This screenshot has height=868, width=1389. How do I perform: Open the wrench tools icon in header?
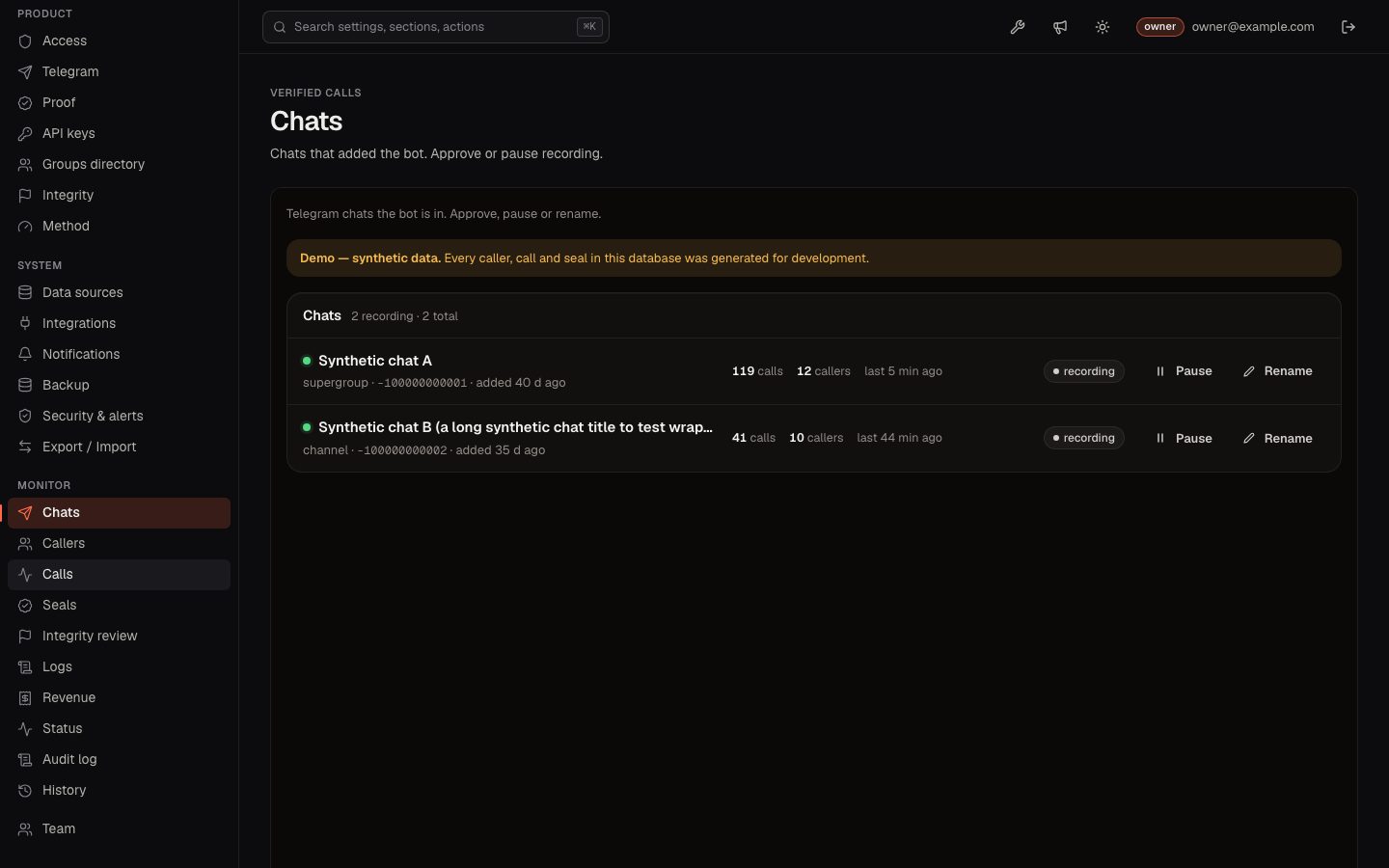pyautogui.click(x=1018, y=27)
